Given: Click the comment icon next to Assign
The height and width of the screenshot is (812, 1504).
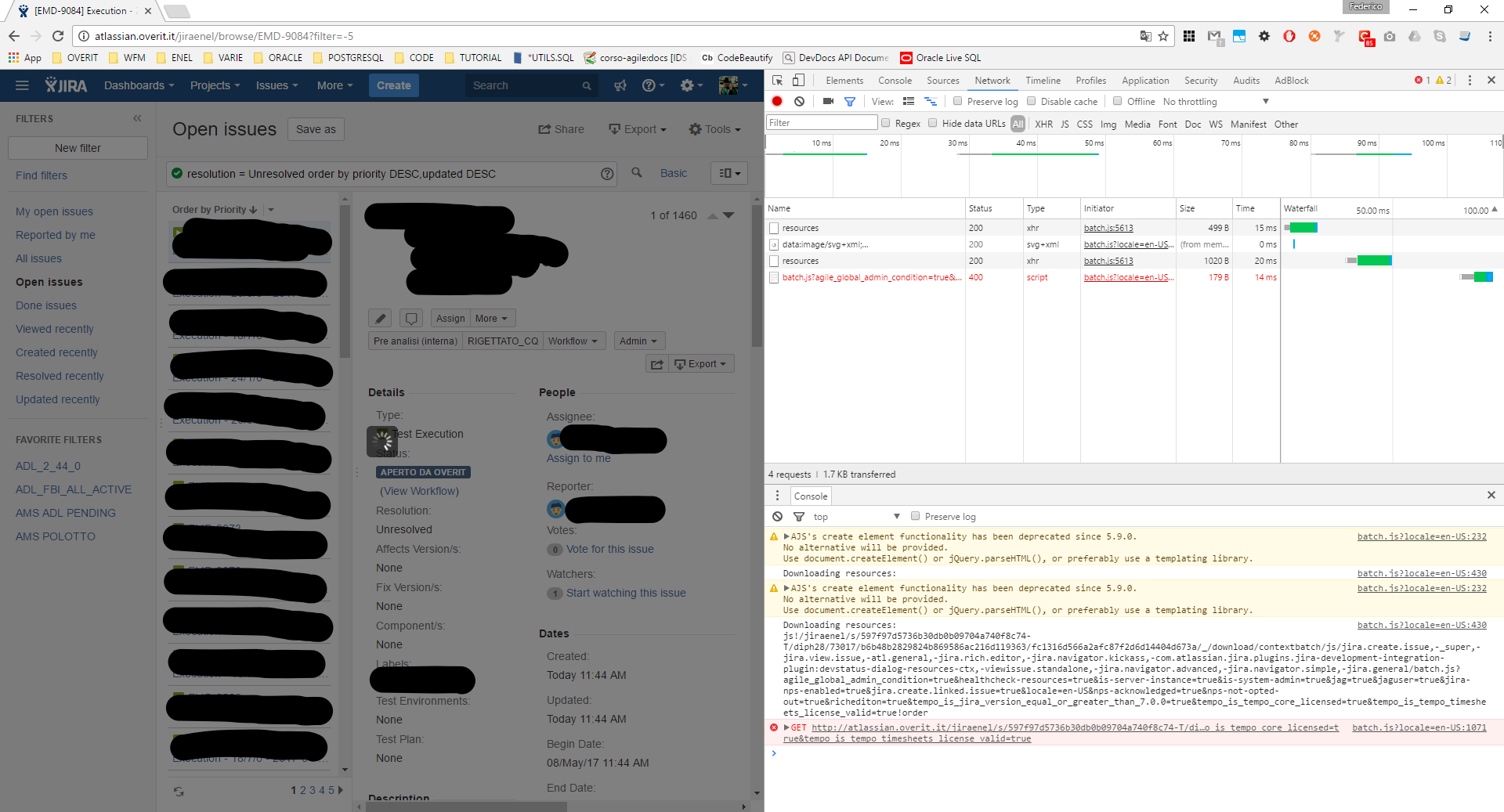Looking at the screenshot, I should pos(411,318).
